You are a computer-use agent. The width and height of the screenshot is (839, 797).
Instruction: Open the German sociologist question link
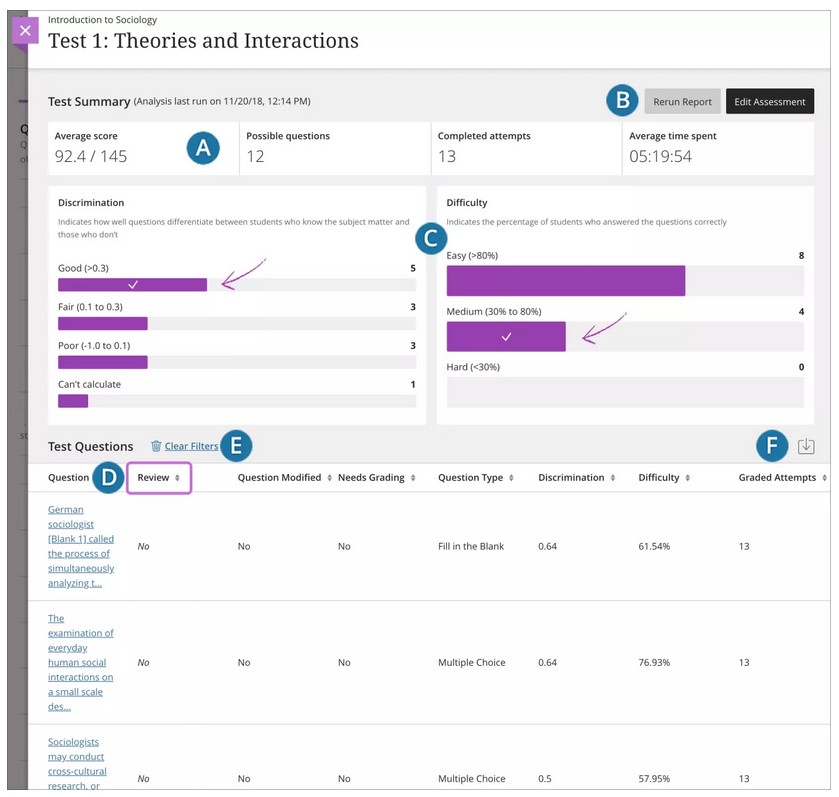[x=81, y=546]
